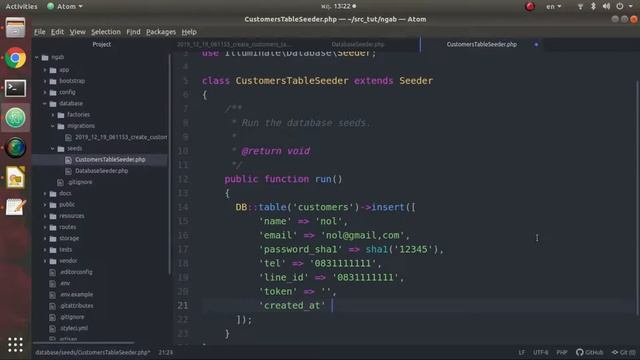Screen dimensions: 640x360
Task: Collapse the migrations folder
Action: click(53, 126)
